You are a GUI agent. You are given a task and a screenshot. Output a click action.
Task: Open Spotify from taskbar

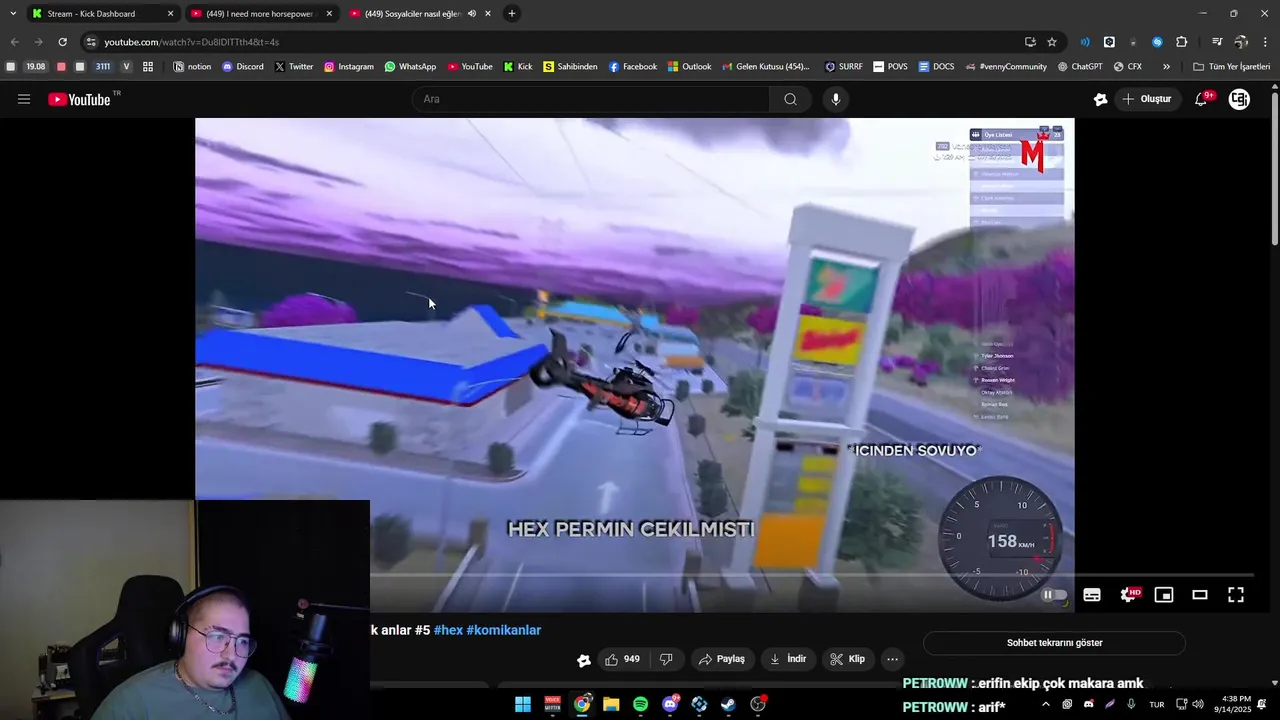click(640, 704)
